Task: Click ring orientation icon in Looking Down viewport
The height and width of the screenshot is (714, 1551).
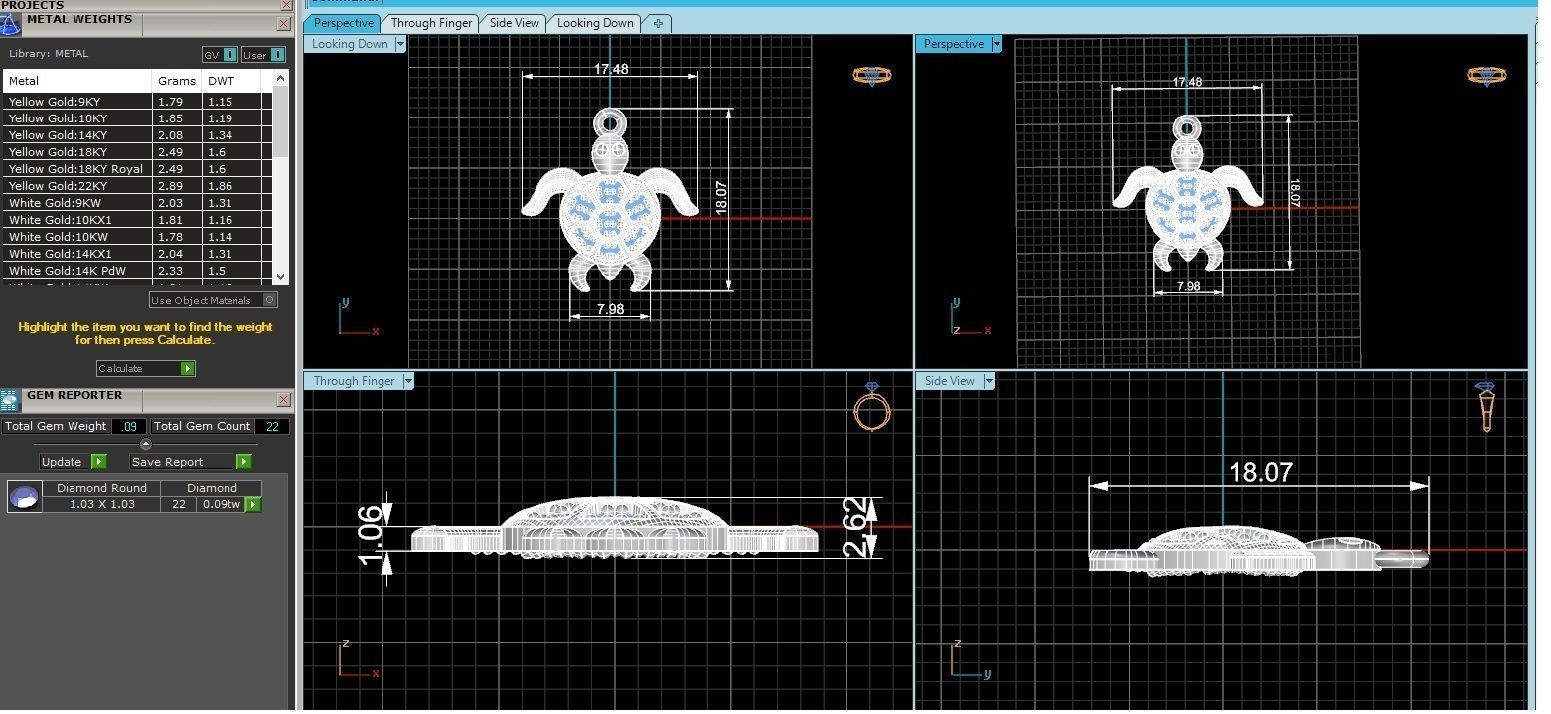Action: click(x=872, y=75)
